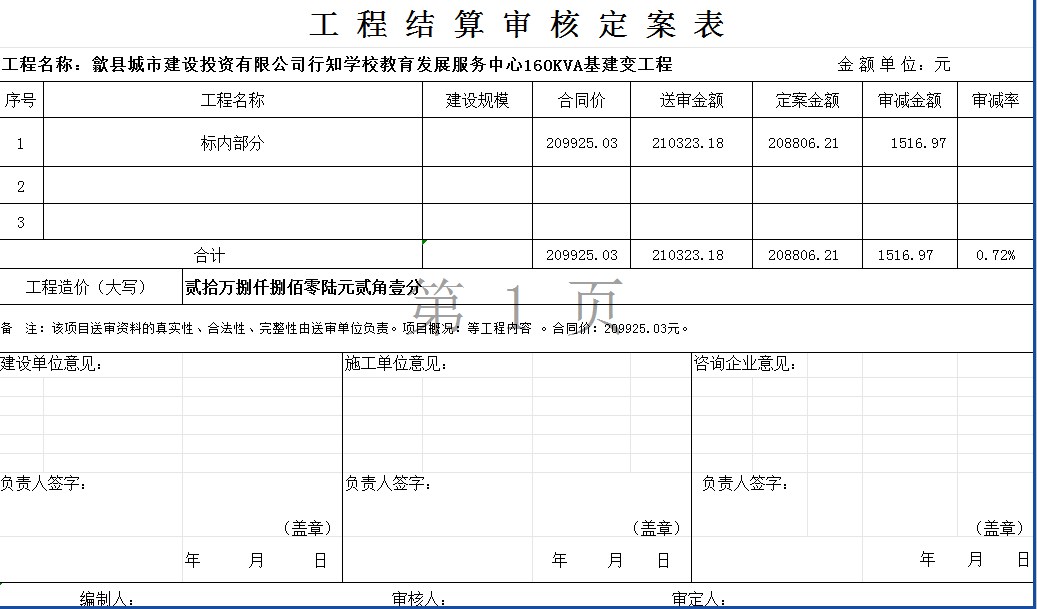Click the 合同价 header cell
Screen dimensions: 1037x609
point(581,100)
